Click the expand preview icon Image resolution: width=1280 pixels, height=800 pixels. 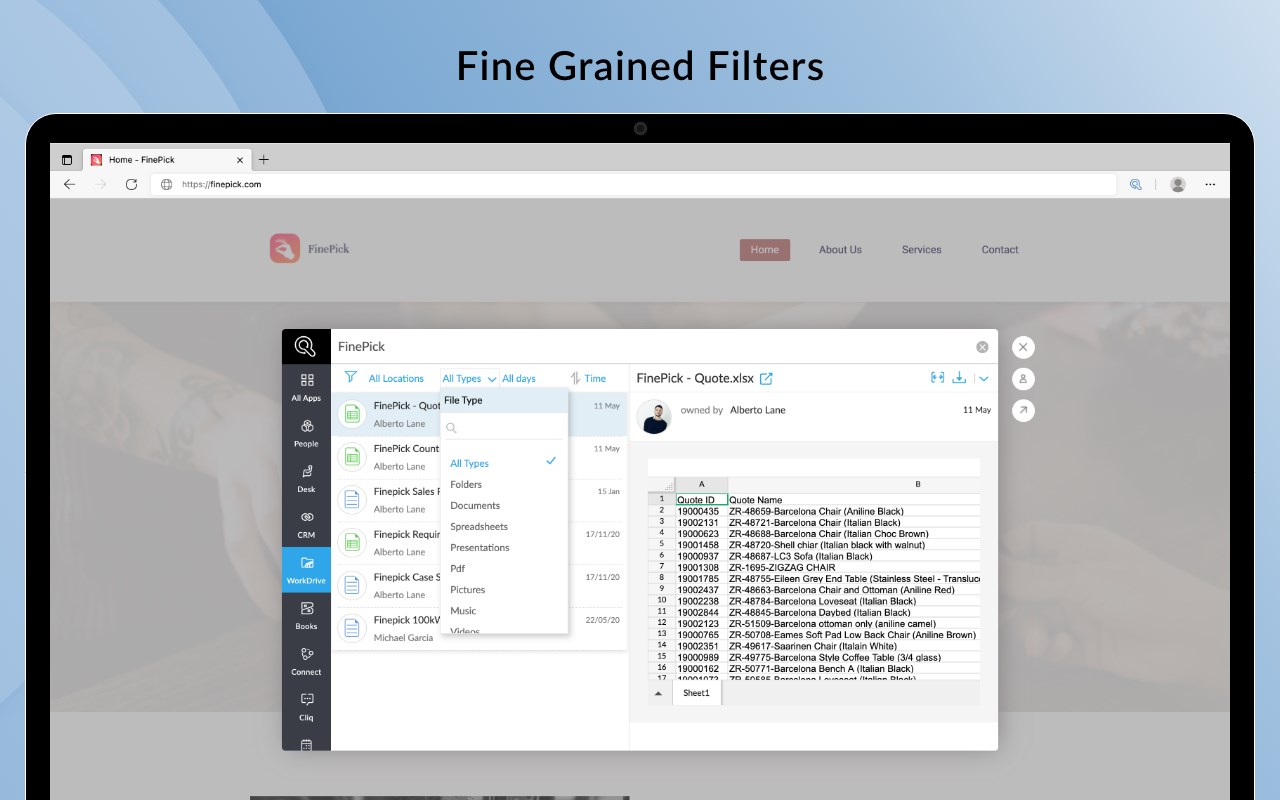click(x=937, y=378)
